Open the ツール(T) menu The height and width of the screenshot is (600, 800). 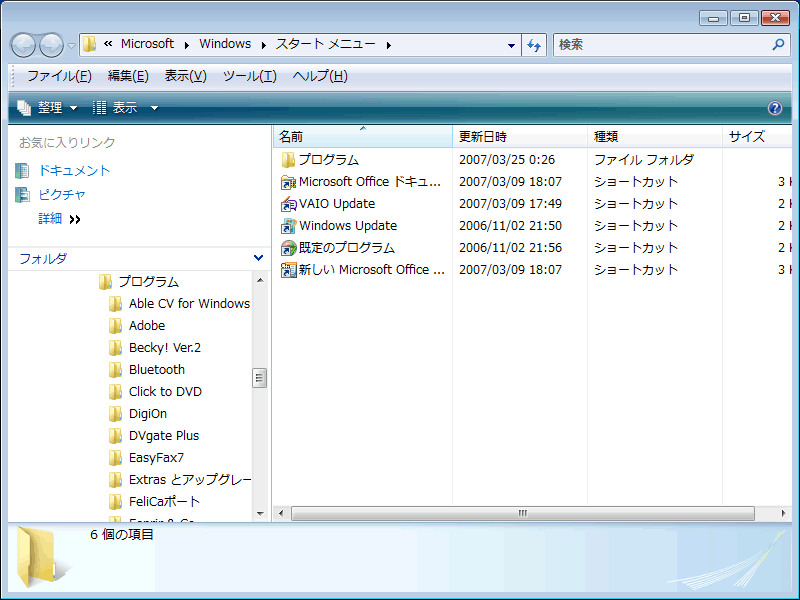[x=249, y=76]
